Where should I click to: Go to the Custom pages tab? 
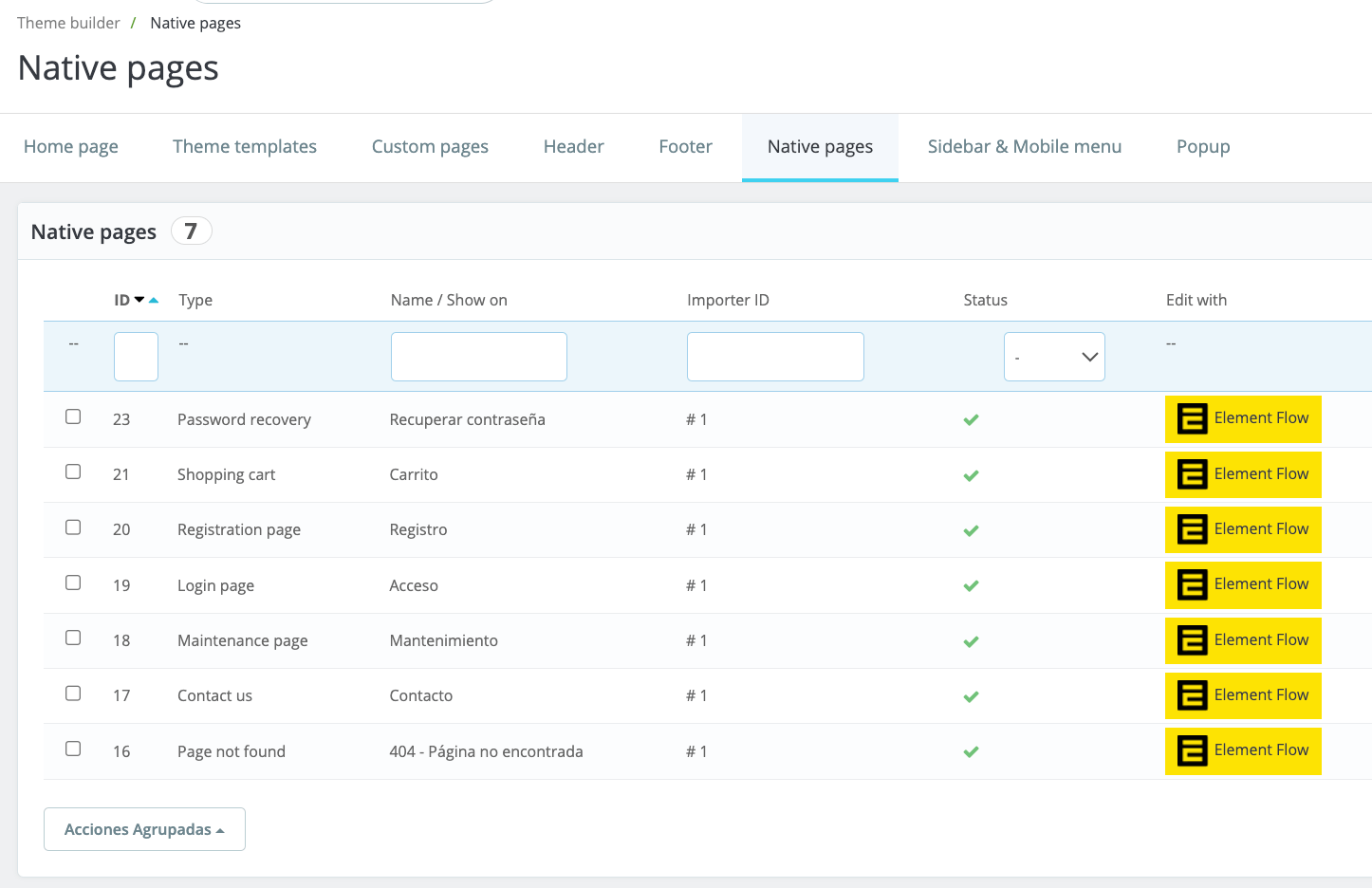(x=430, y=147)
